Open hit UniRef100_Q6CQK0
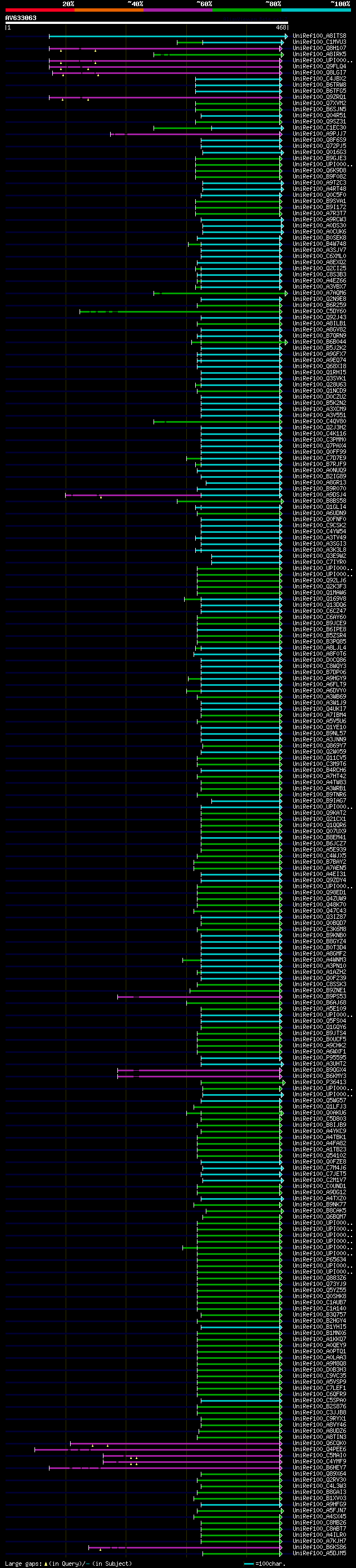Screen dimensions: 356x1568 click(x=319, y=1443)
